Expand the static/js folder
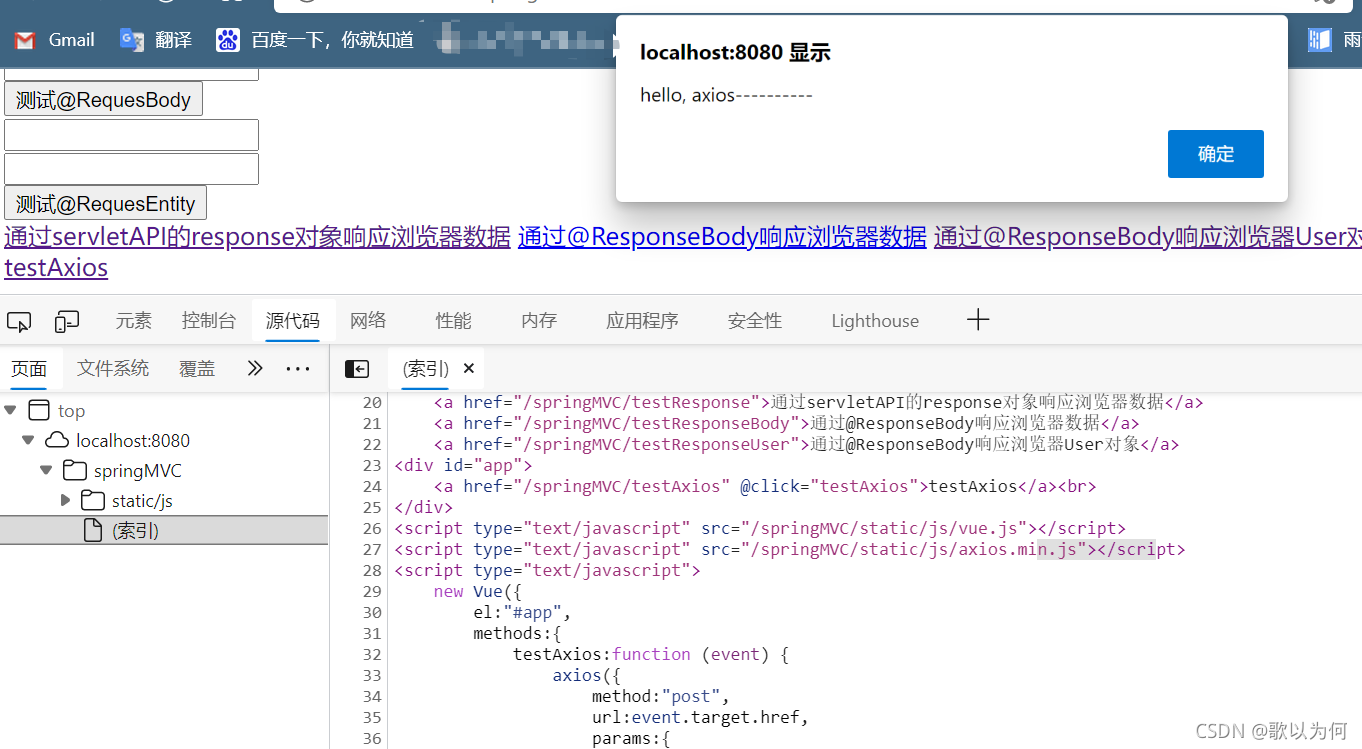 65,500
